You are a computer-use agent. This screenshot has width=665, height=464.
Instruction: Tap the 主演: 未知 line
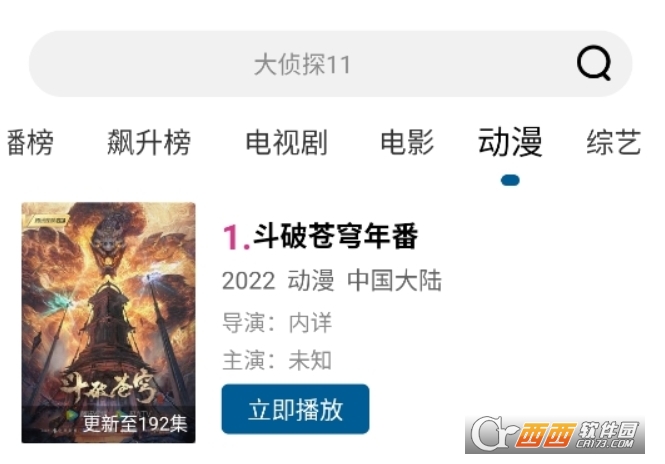click(x=277, y=361)
